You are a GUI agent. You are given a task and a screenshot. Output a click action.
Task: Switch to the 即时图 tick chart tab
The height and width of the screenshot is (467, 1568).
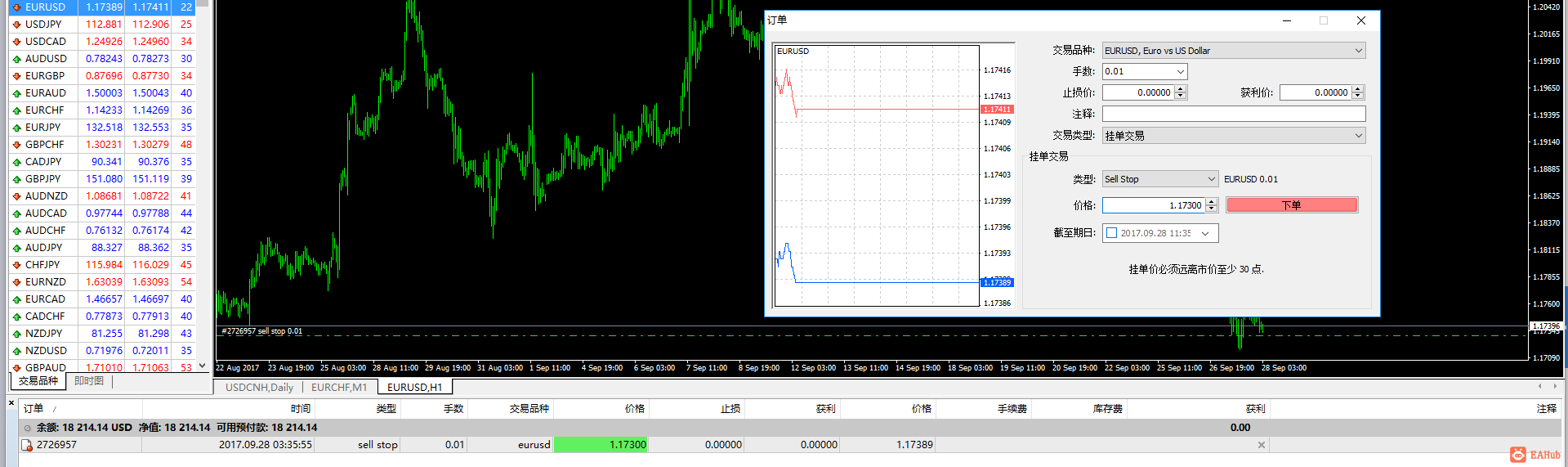click(89, 381)
